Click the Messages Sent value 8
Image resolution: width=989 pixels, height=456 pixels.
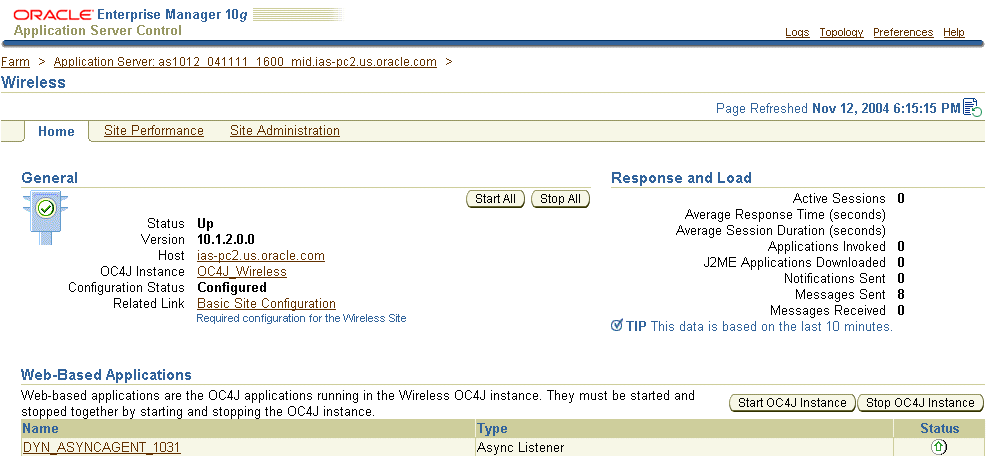(901, 295)
